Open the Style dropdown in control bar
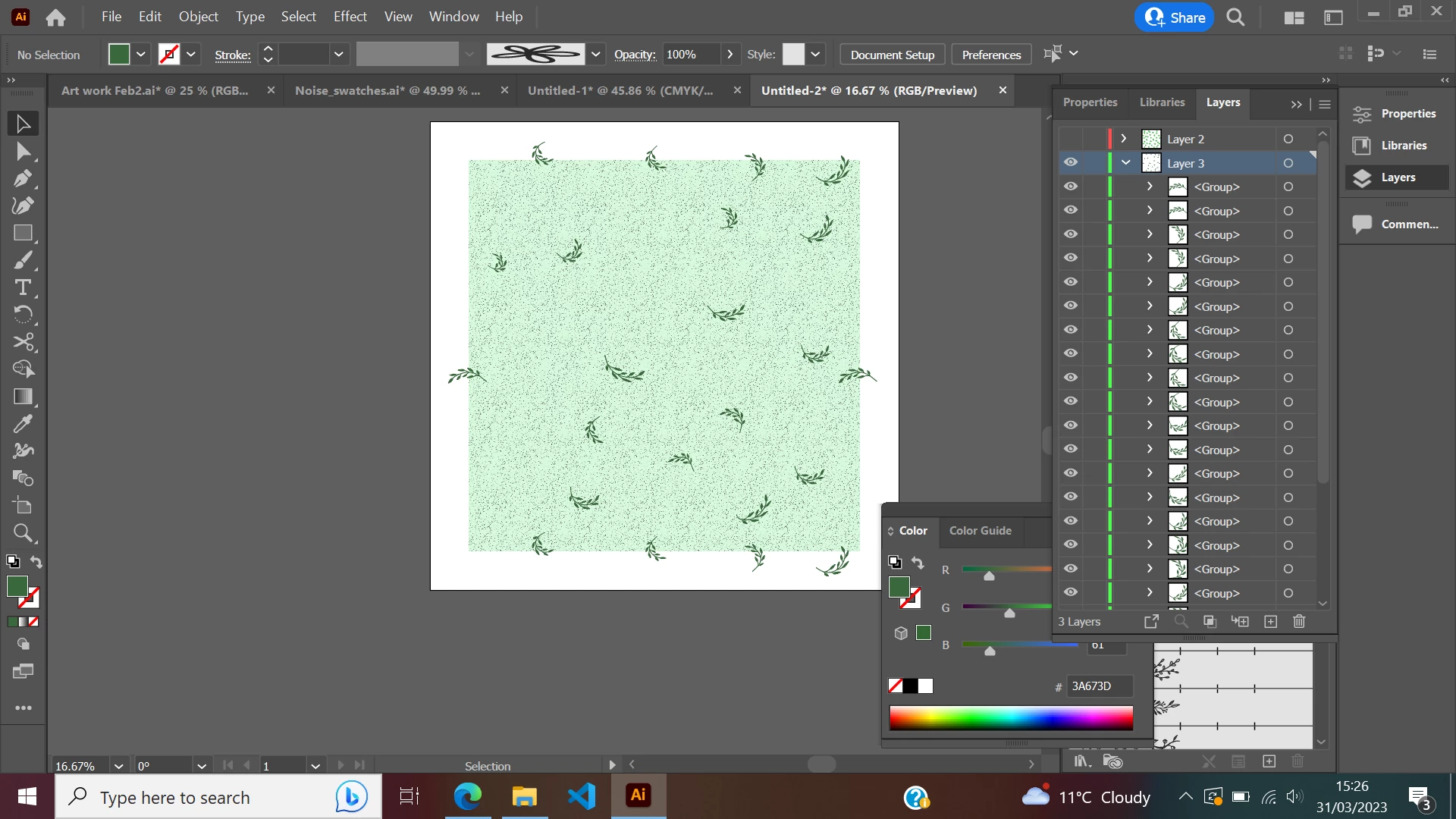The height and width of the screenshot is (819, 1456). (x=815, y=55)
